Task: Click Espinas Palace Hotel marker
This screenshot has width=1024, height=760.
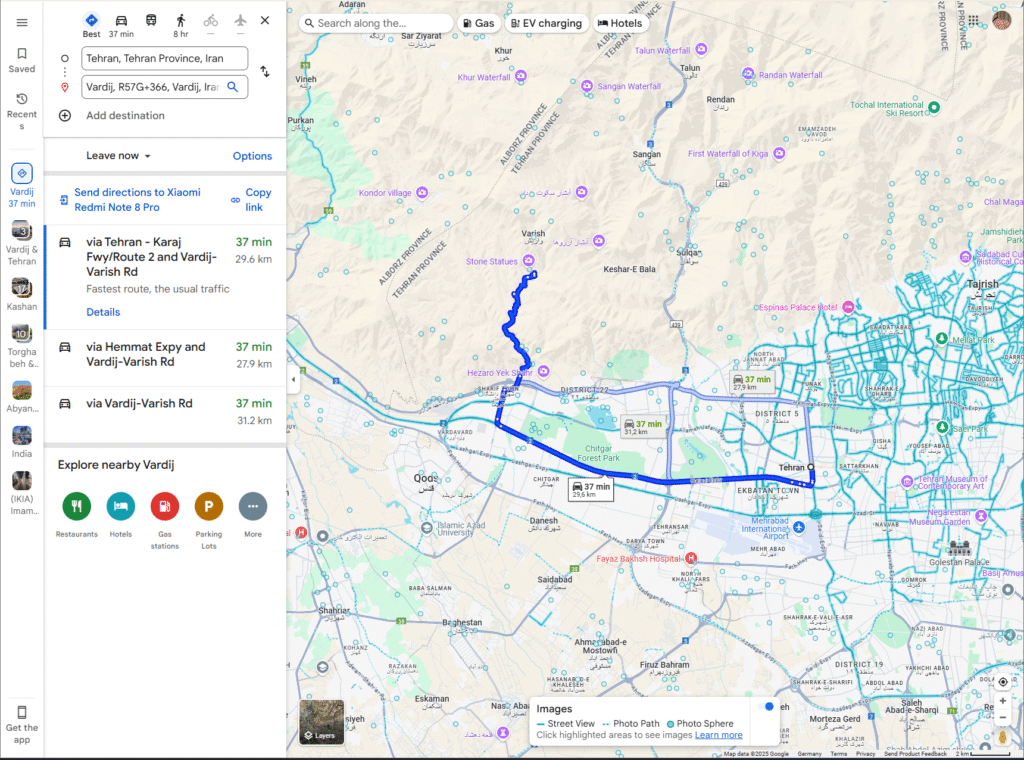Action: 848,306
